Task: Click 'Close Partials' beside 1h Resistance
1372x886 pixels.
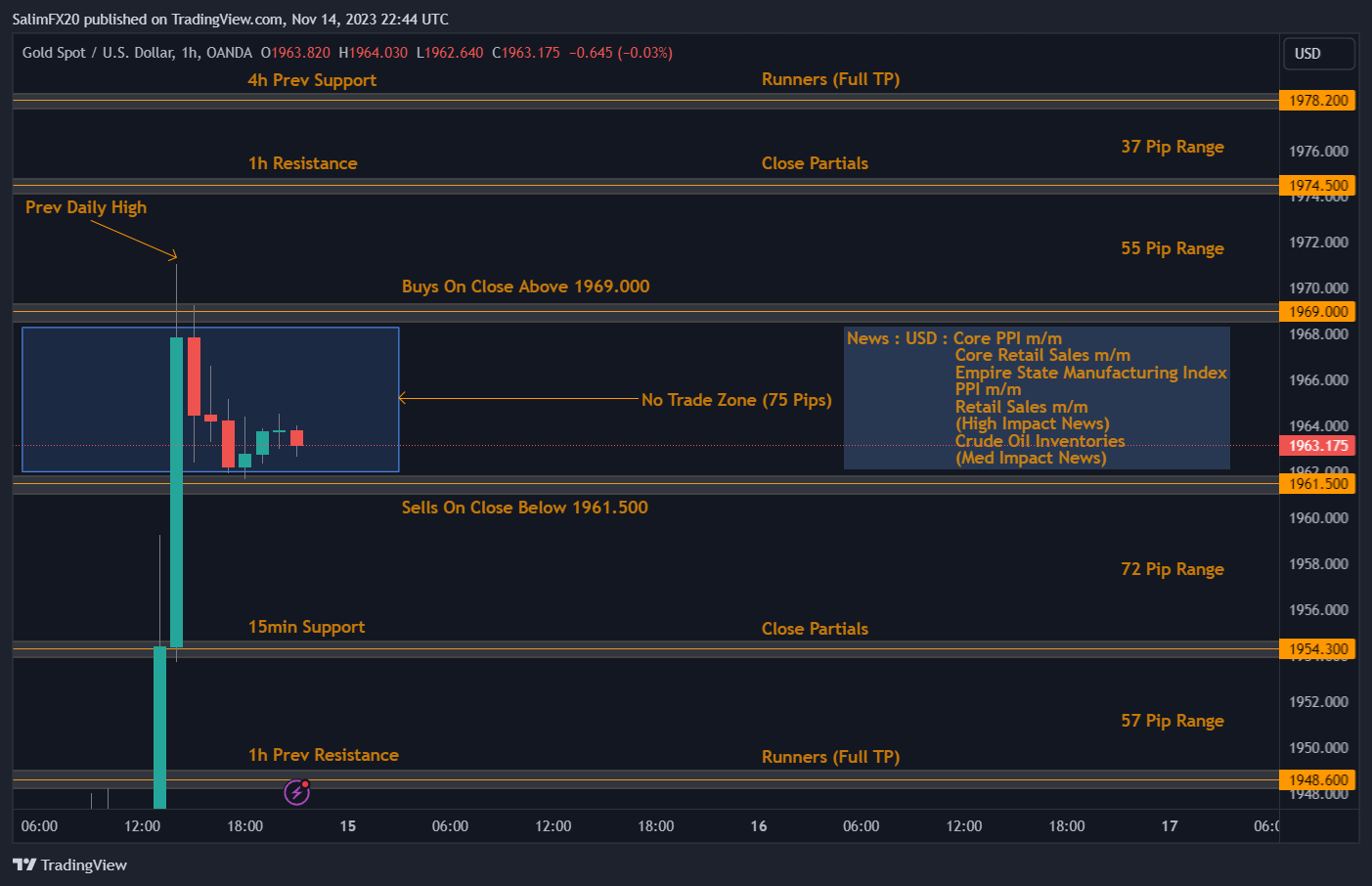Action: click(x=815, y=163)
